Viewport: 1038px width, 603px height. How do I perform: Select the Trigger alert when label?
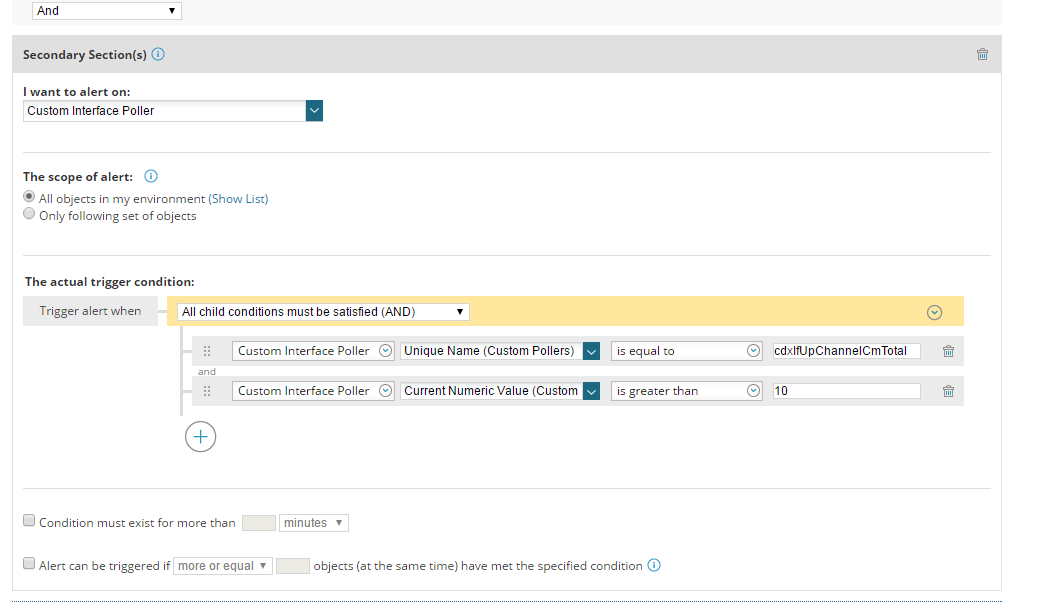[90, 311]
